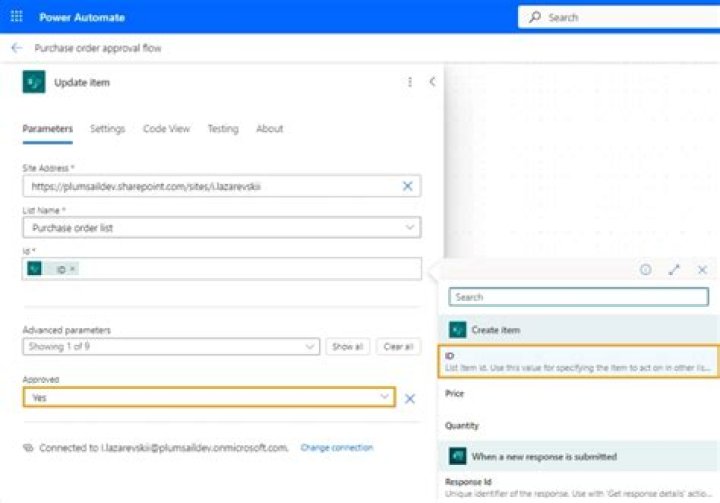Screen dimensions: 720x503
Task: Expand the Advanced parameters dropdown
Action: pos(171,346)
